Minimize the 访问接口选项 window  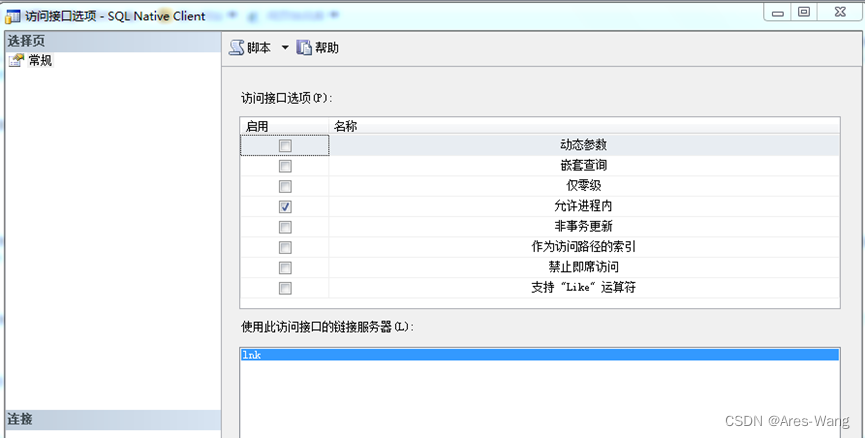[x=778, y=12]
